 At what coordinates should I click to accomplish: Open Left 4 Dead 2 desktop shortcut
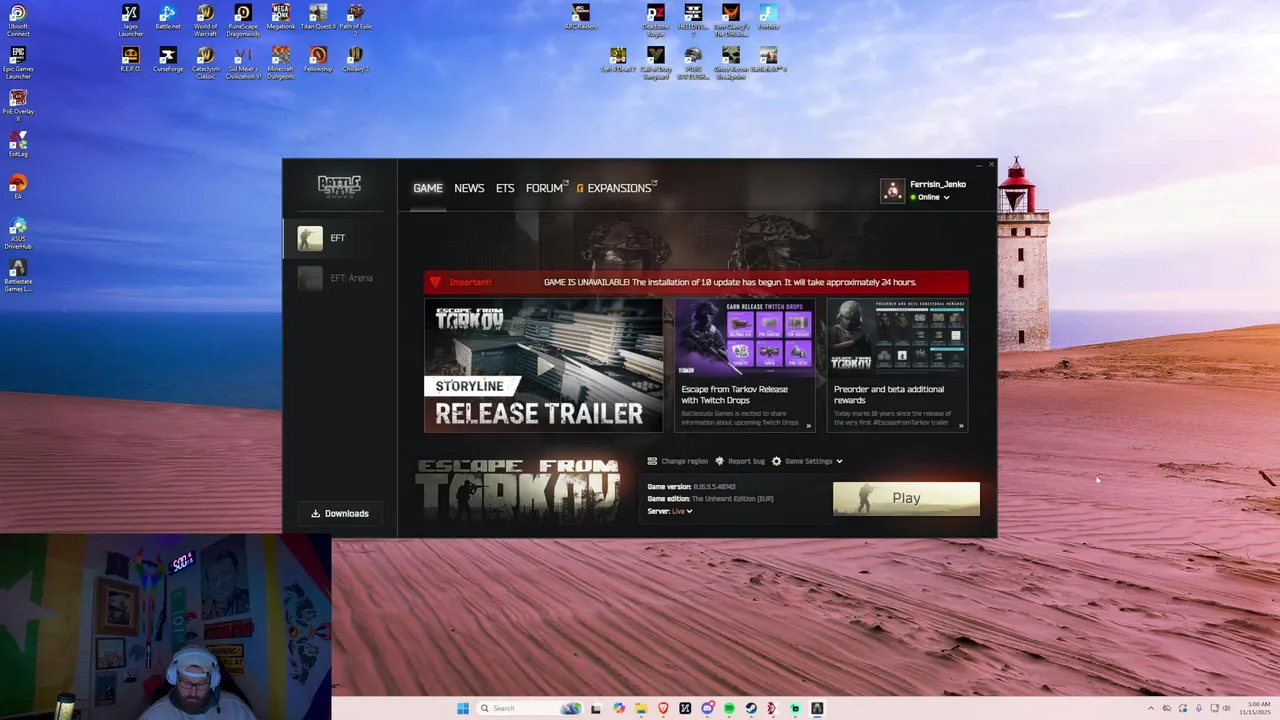click(x=618, y=60)
